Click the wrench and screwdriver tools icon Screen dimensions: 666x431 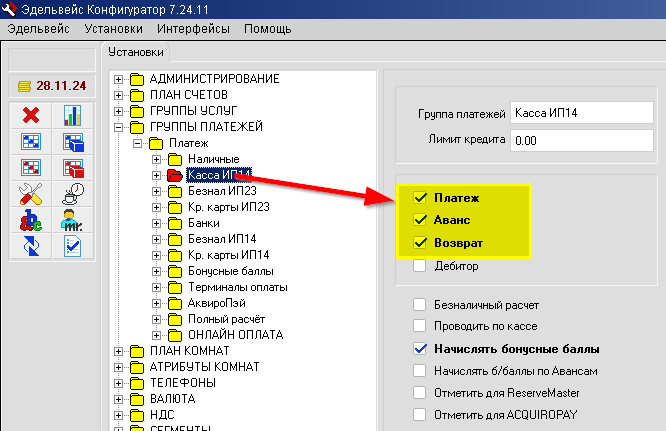30,193
